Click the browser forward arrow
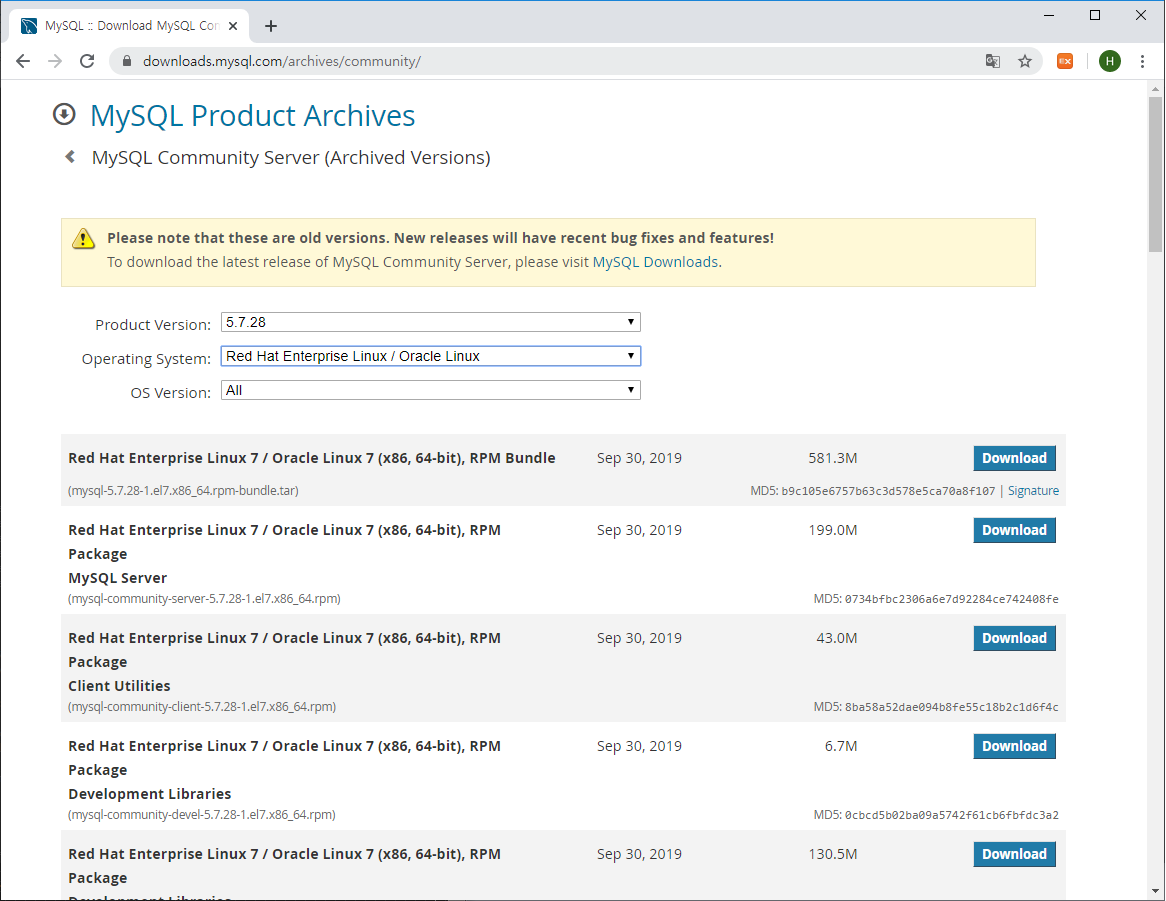 [55, 61]
